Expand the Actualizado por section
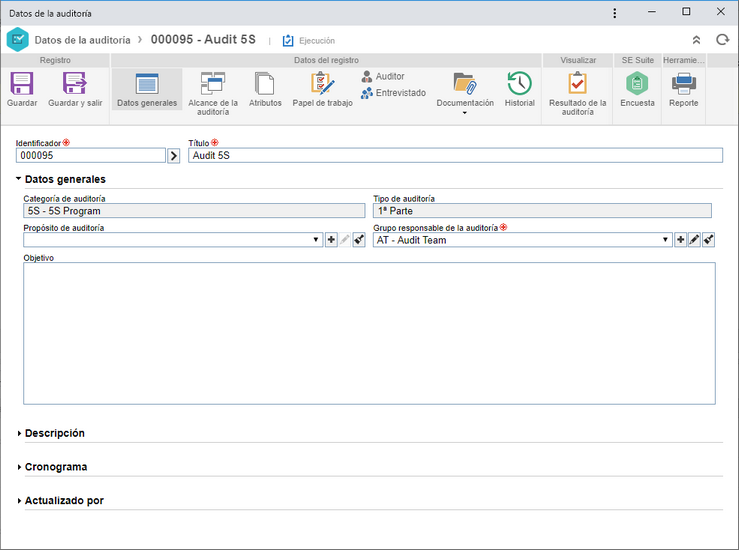The height and width of the screenshot is (550, 739). coord(19,501)
